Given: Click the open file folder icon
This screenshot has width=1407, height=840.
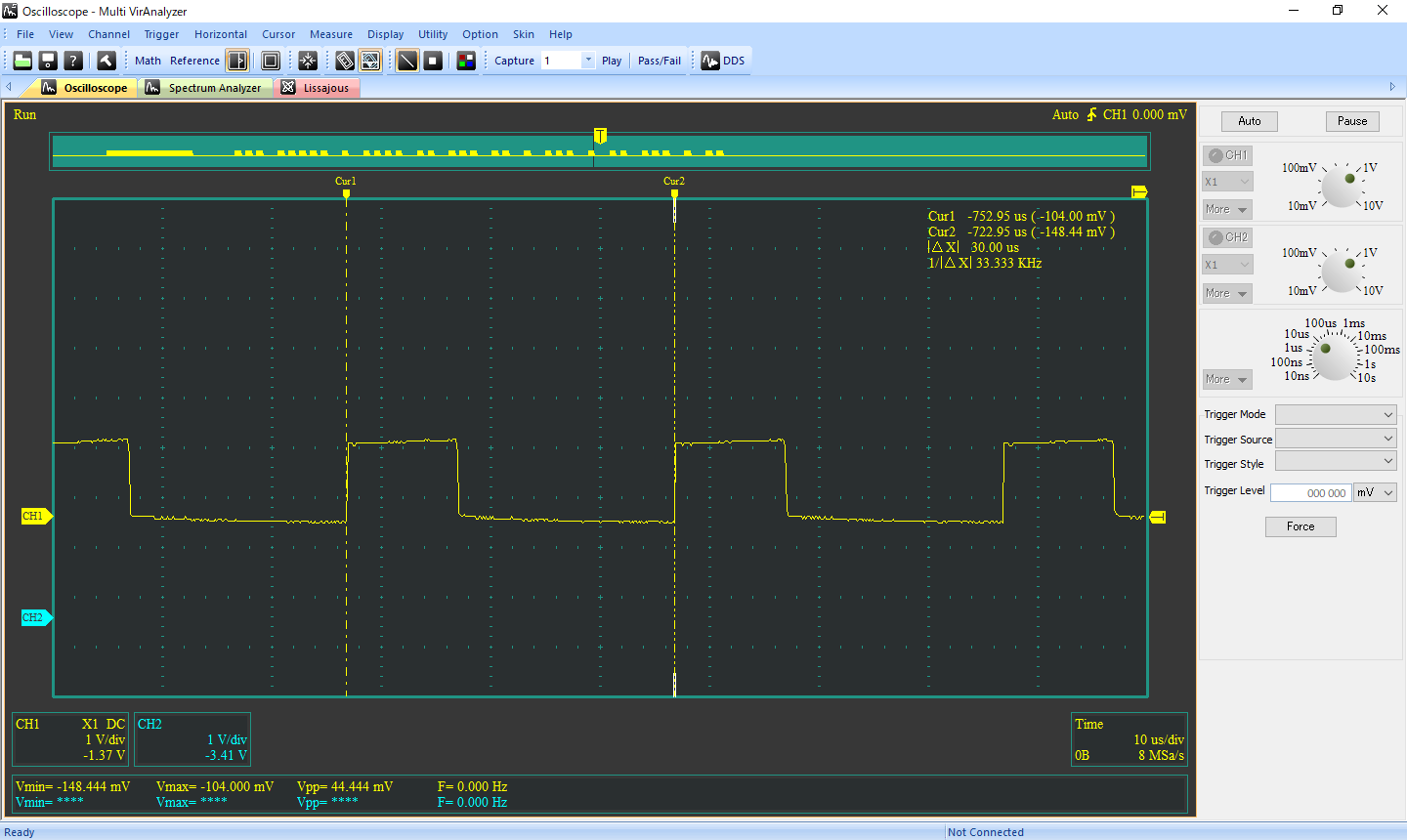Looking at the screenshot, I should coord(22,61).
